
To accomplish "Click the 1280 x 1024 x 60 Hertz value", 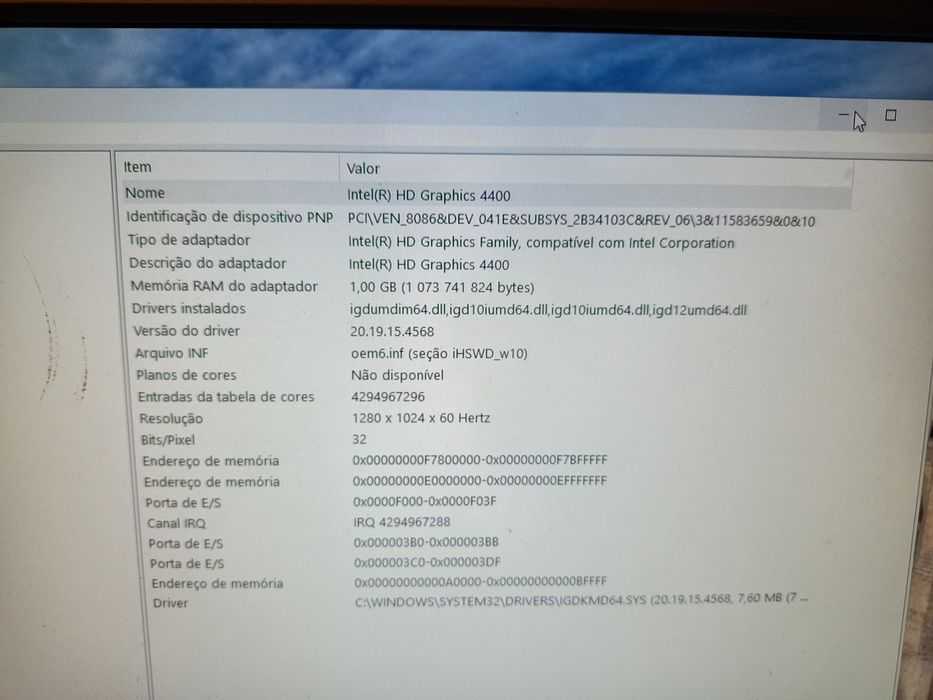I will pyautogui.click(x=421, y=418).
